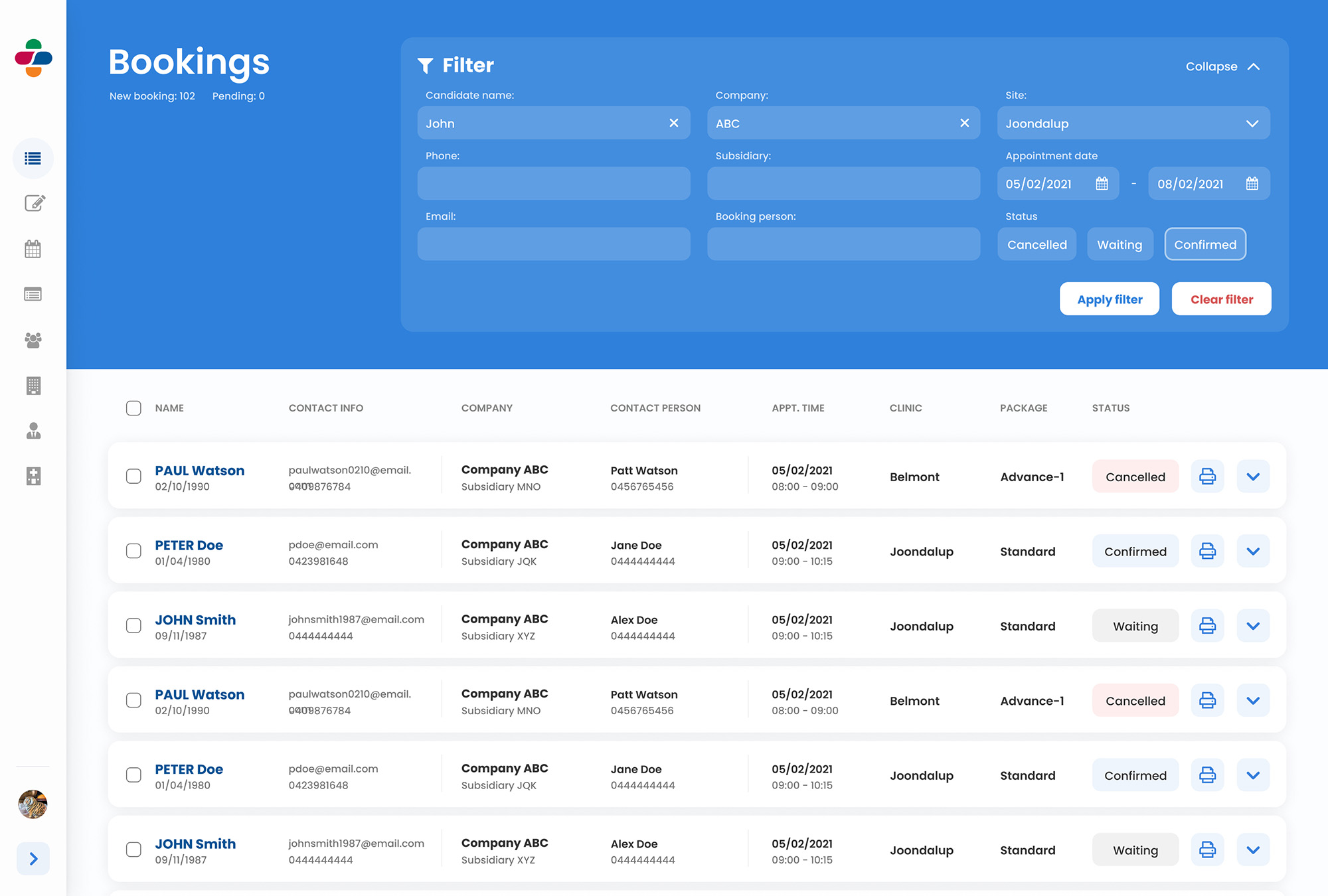Open the calendar view in the sidebar
Image resolution: width=1328 pixels, height=896 pixels.
pyautogui.click(x=33, y=249)
